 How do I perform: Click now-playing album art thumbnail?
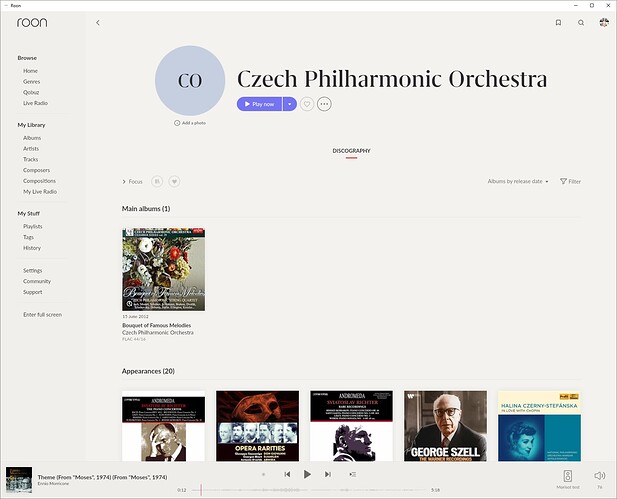click(x=19, y=480)
